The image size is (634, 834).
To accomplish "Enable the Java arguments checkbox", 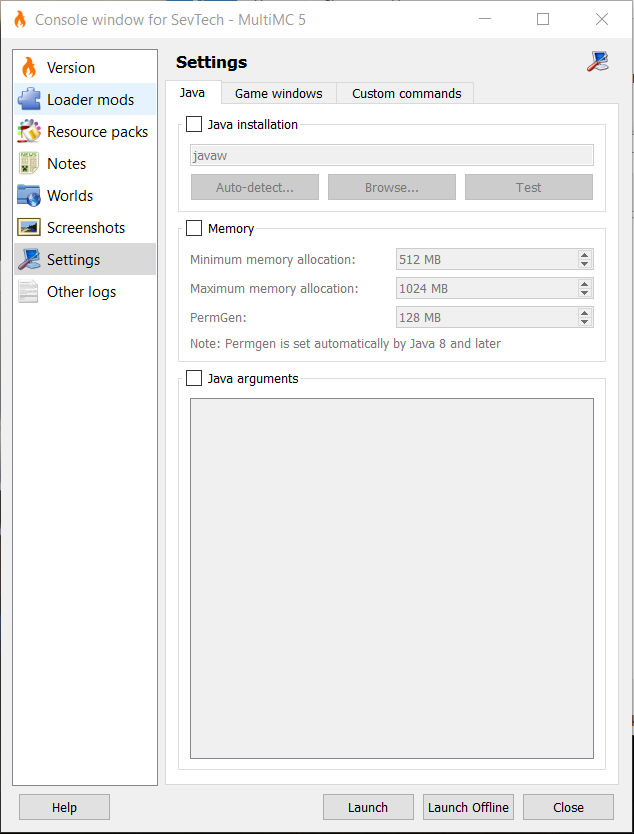I will (x=194, y=379).
